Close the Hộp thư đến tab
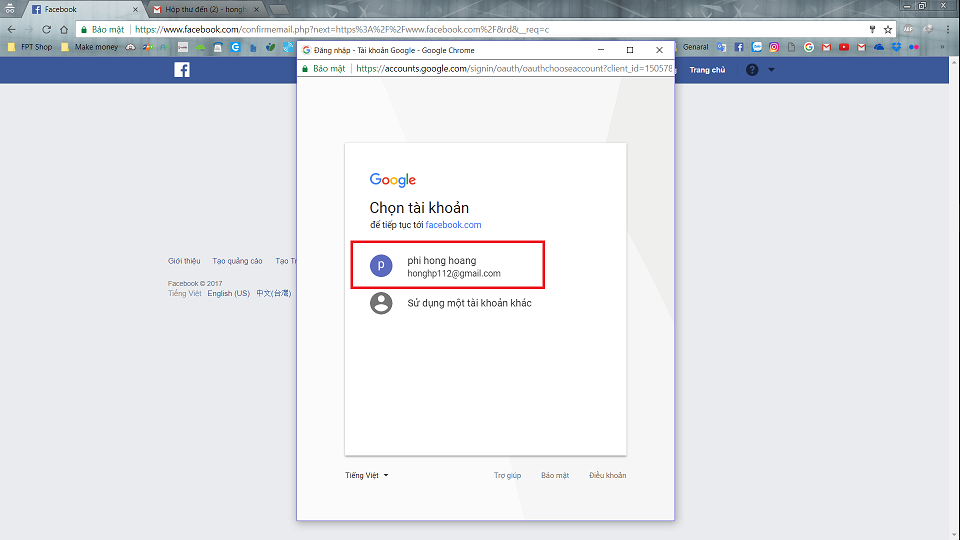Viewport: 960px width, 540px height. click(257, 9)
